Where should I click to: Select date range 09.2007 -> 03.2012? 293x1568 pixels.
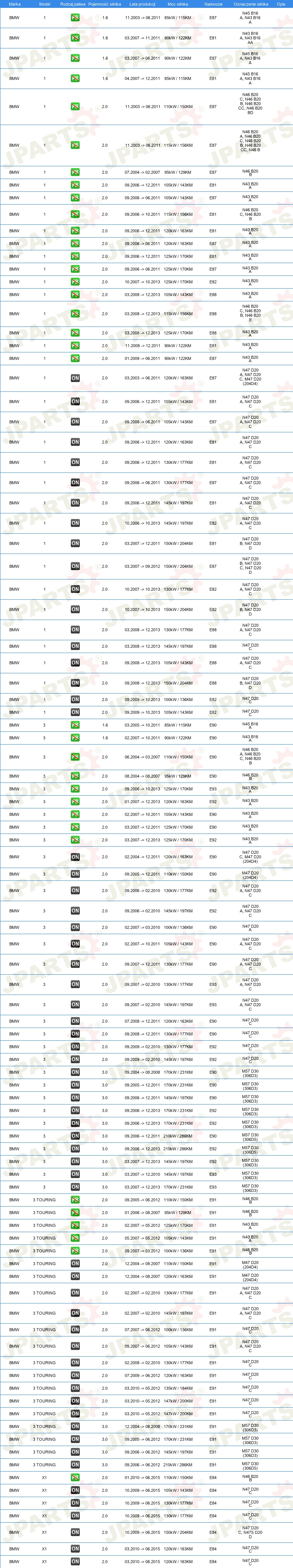coord(142,1251)
